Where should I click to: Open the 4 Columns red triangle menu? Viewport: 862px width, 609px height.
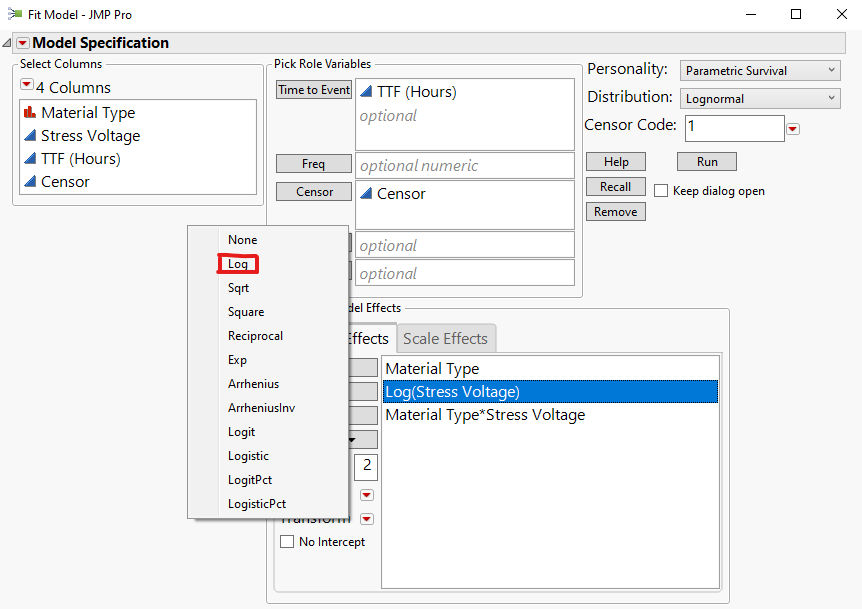click(x=26, y=85)
